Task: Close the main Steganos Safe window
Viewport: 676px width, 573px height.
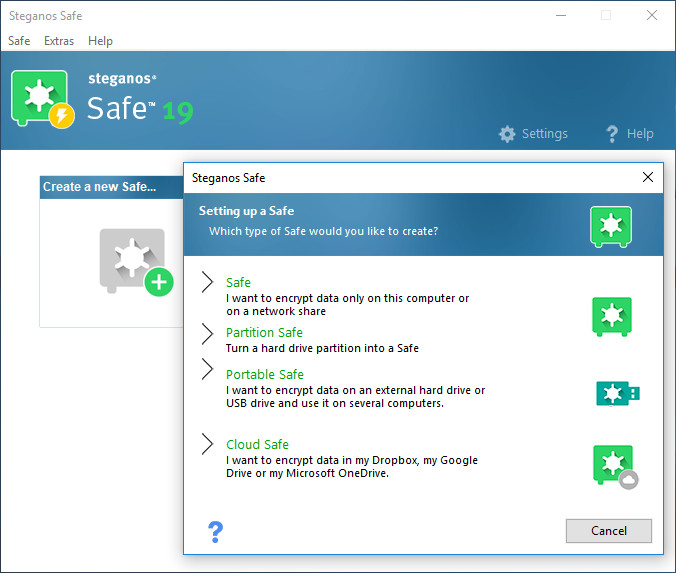Action: tap(652, 15)
